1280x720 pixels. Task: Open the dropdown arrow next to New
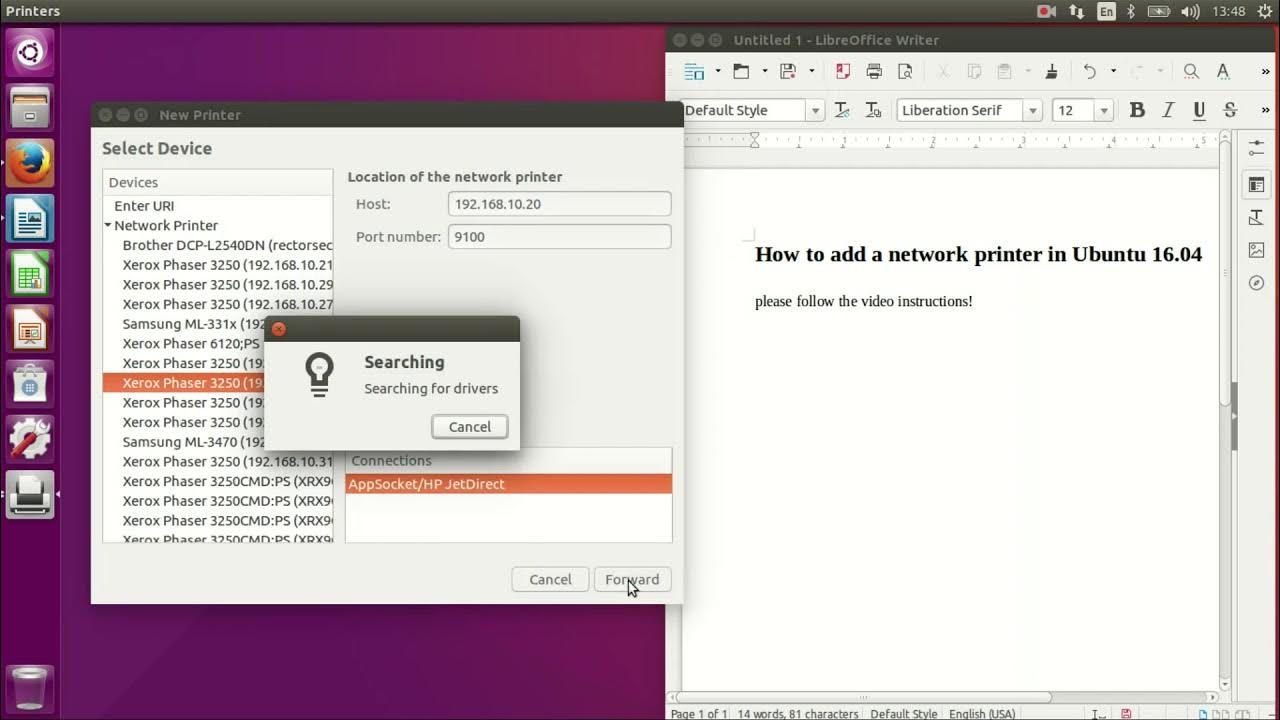(x=717, y=71)
